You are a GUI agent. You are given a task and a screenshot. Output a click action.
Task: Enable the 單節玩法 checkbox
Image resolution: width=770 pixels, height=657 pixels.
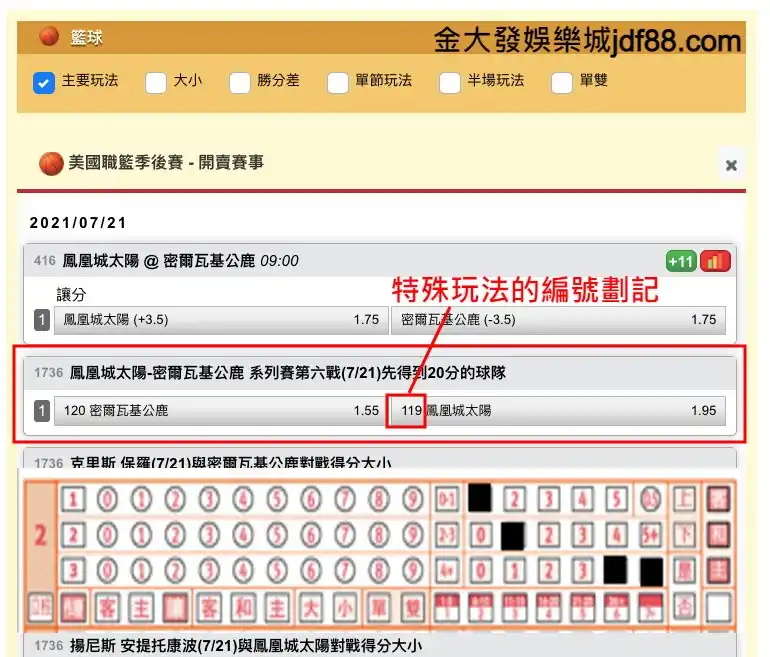point(337,82)
